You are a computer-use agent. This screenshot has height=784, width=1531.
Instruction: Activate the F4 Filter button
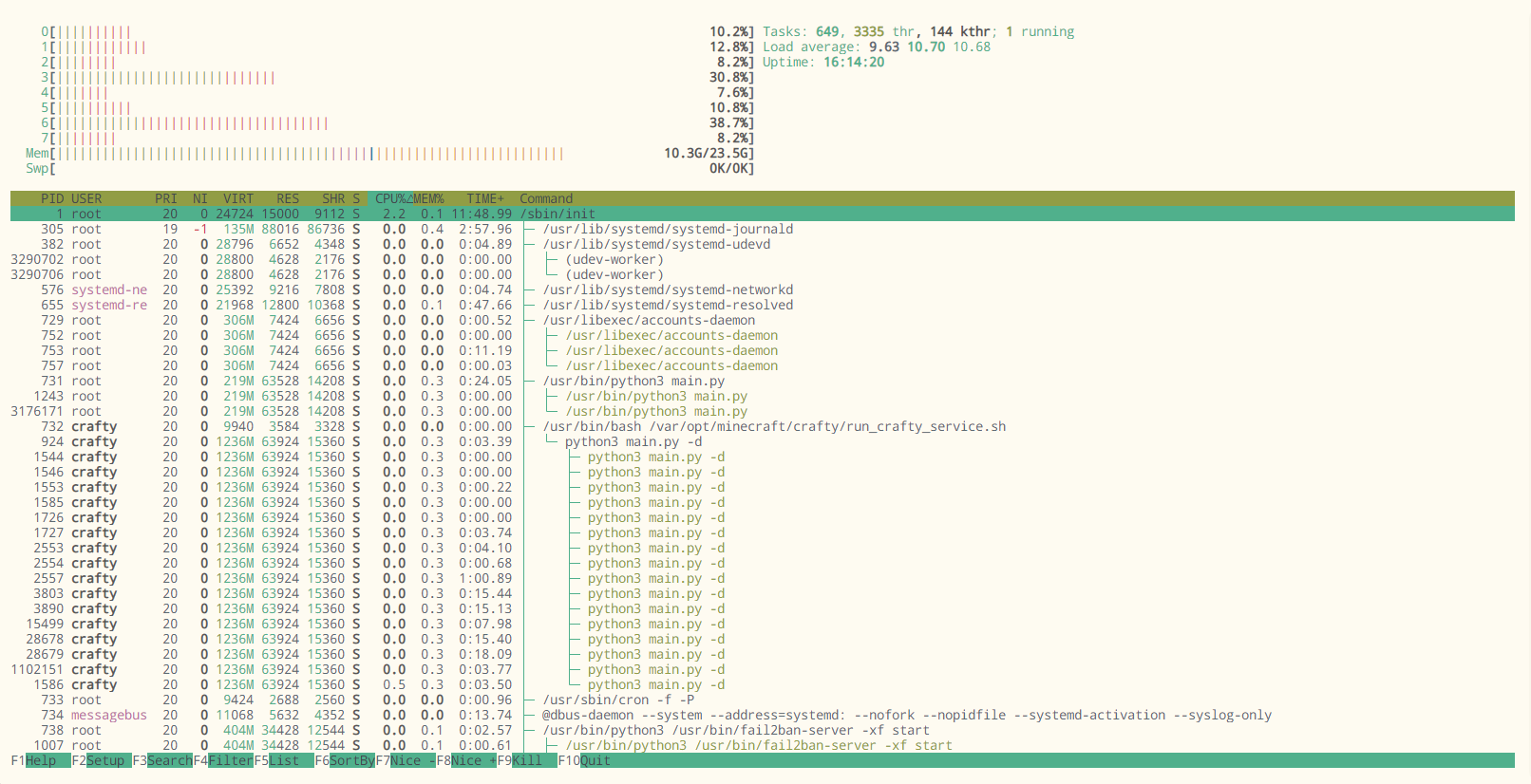[223, 760]
